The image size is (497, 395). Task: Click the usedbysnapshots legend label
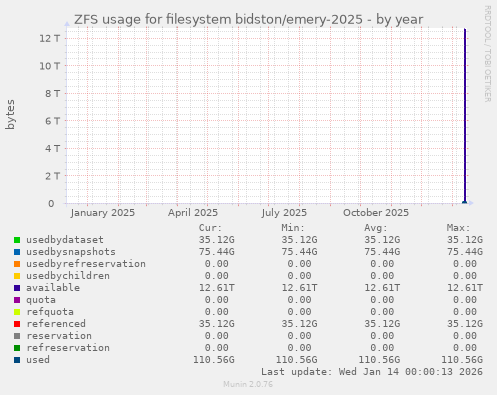click(x=71, y=252)
